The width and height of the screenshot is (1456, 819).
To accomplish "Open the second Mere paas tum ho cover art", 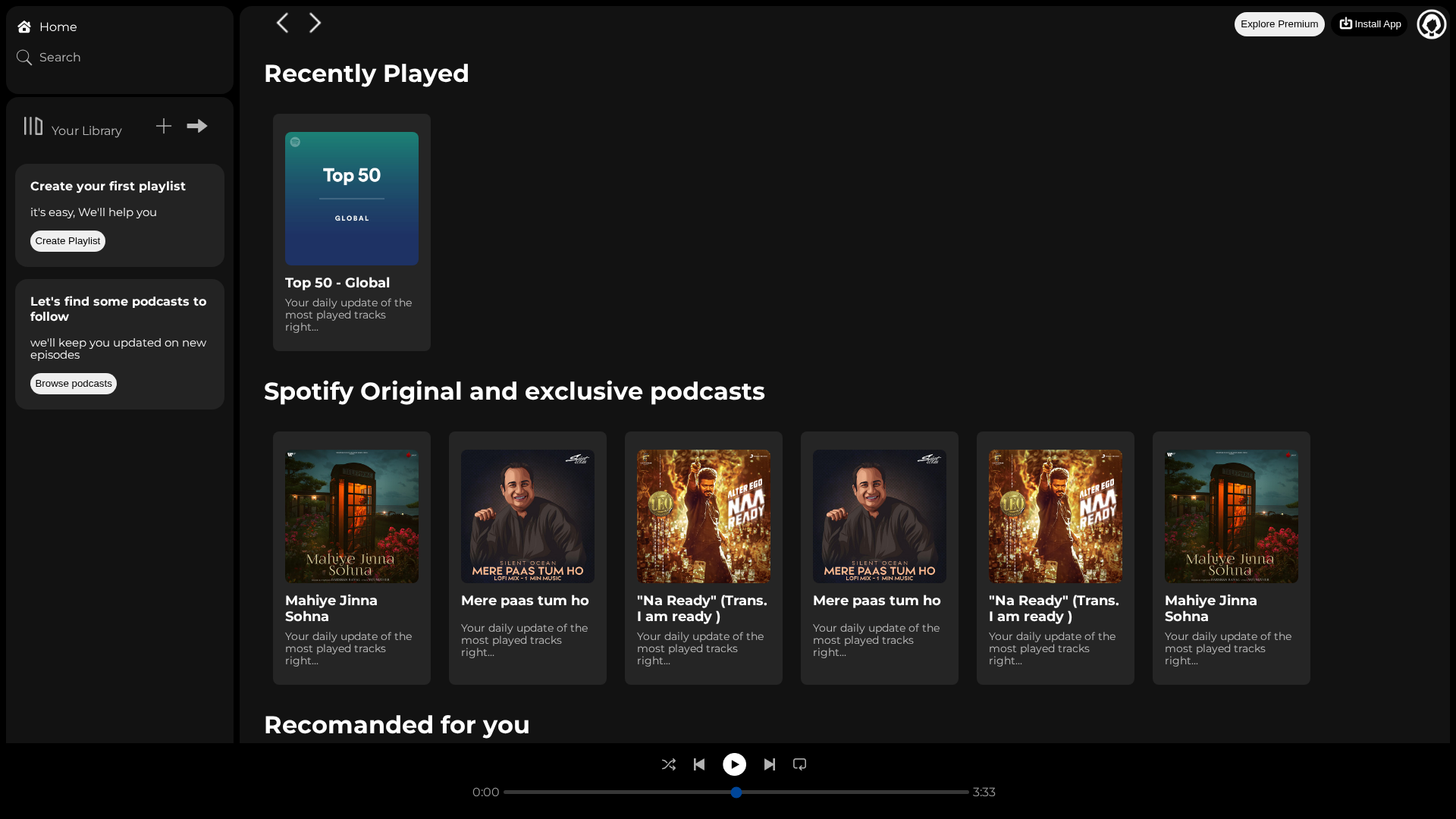I will click(x=880, y=516).
